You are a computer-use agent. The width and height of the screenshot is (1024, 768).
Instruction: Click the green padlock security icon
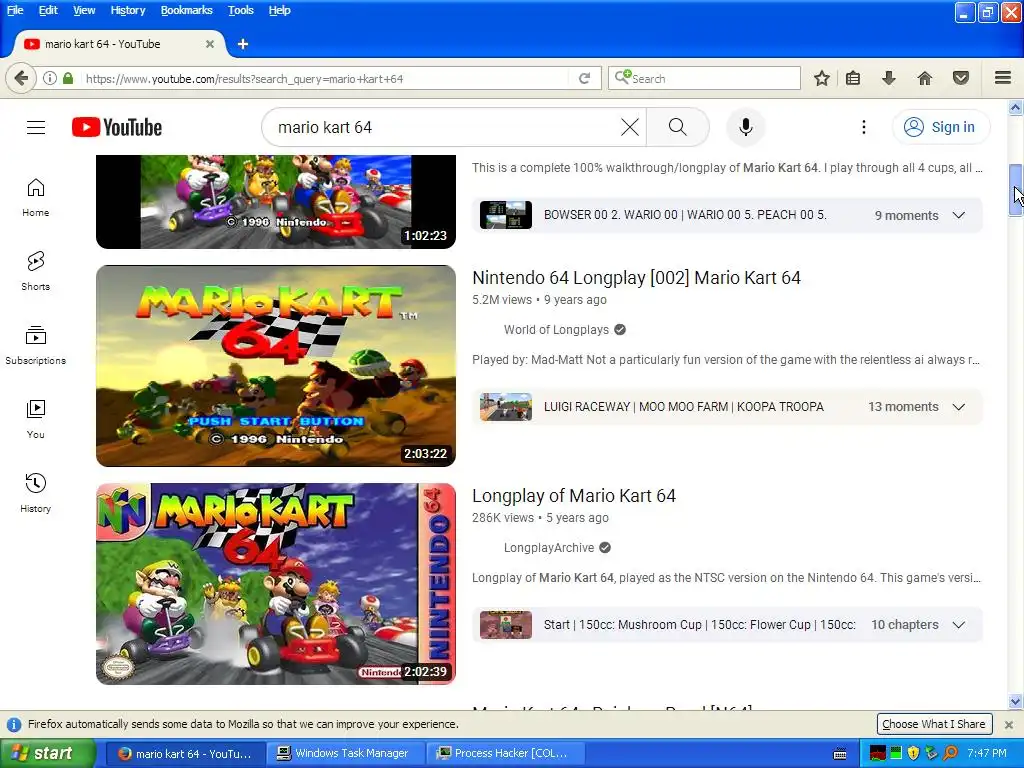pyautogui.click(x=68, y=78)
